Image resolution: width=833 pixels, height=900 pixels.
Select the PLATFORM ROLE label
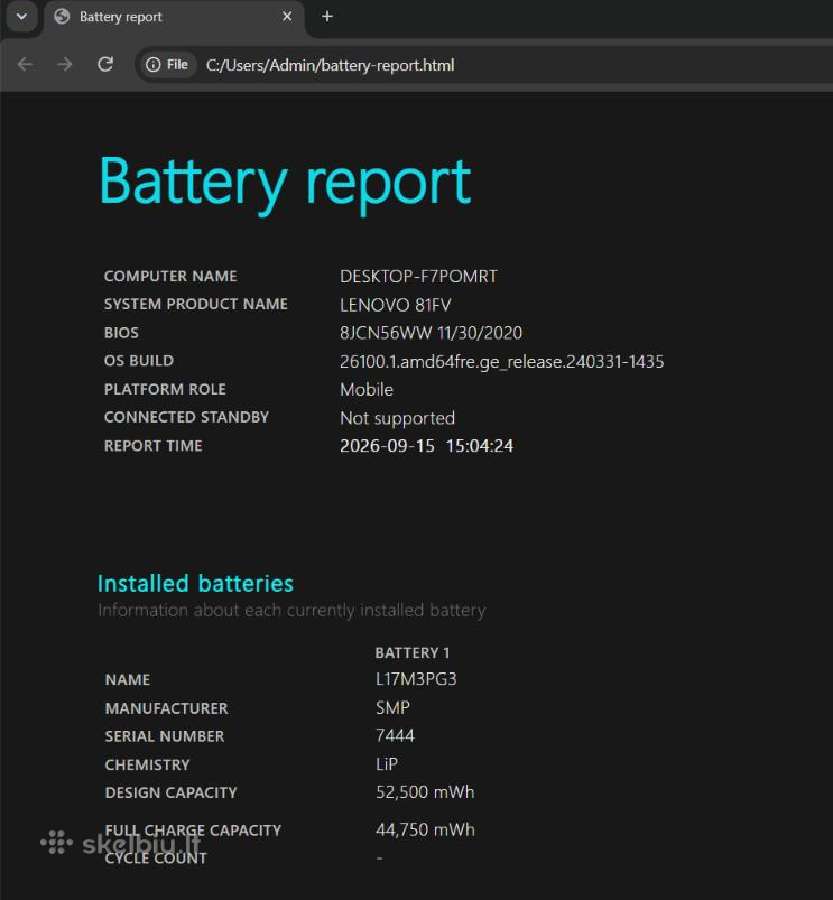pyautogui.click(x=165, y=389)
